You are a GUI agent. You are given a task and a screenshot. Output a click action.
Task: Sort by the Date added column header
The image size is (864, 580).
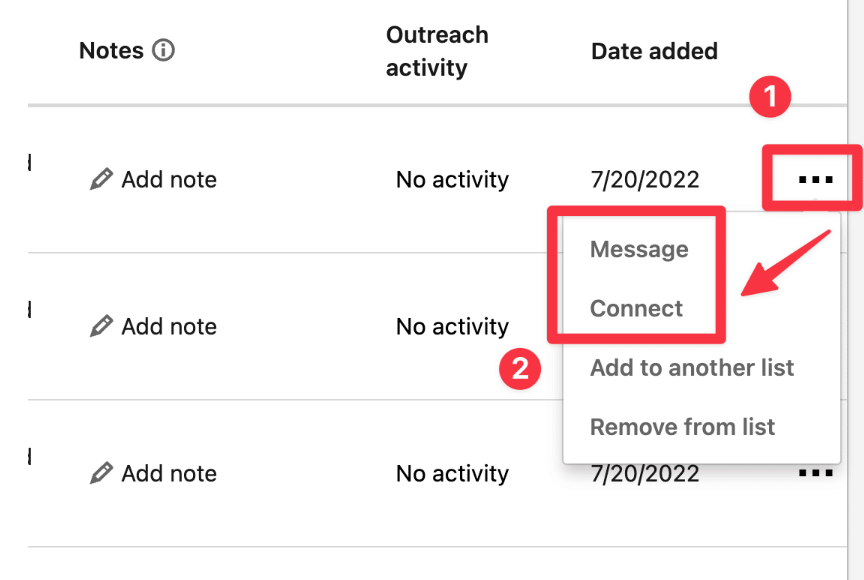tap(655, 51)
